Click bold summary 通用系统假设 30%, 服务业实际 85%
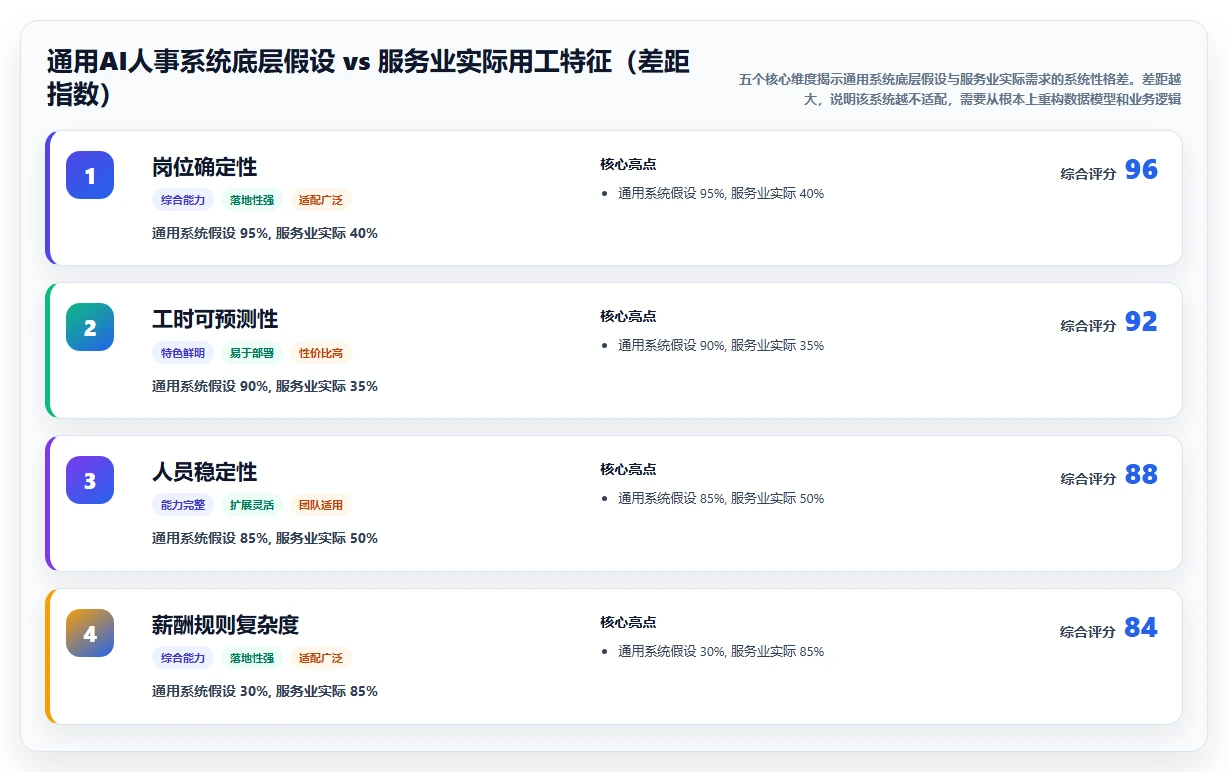Viewport: 1228px width, 772px height. tap(265, 691)
